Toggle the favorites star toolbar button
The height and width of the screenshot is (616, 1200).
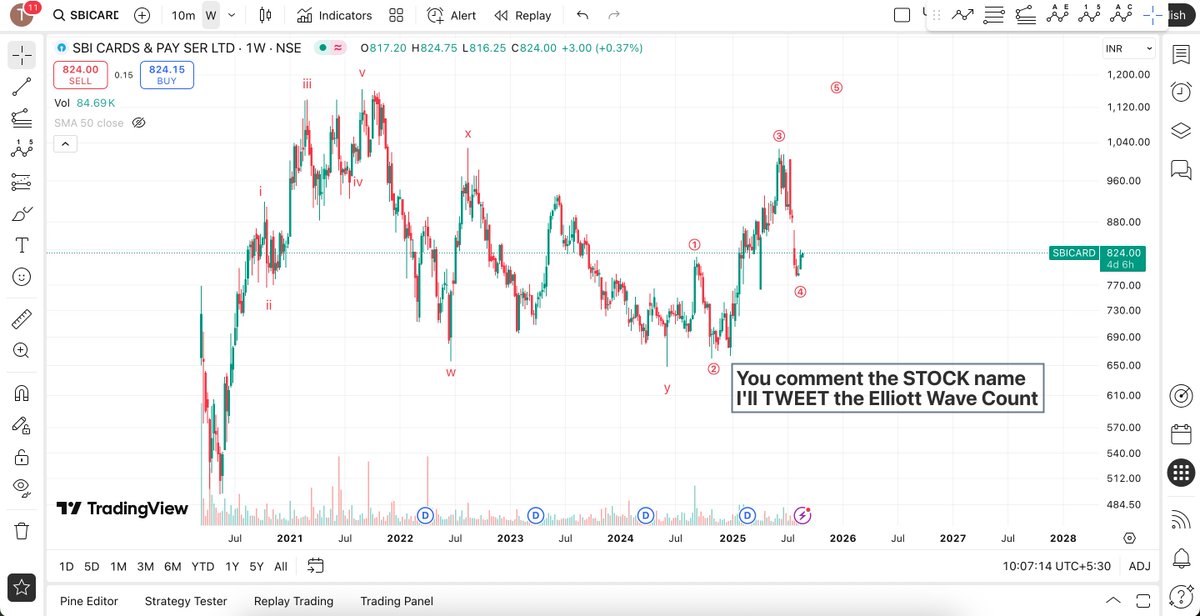tap(22, 587)
